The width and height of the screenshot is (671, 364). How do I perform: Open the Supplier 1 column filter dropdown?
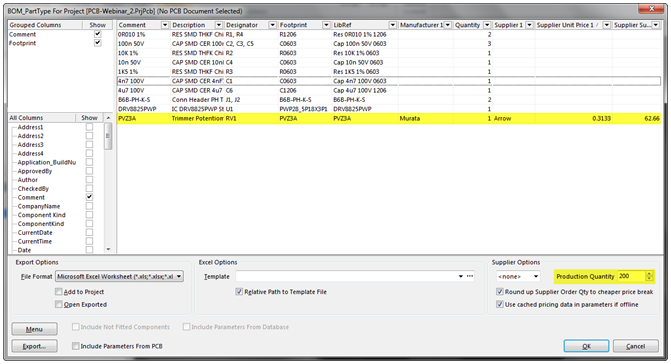point(529,25)
